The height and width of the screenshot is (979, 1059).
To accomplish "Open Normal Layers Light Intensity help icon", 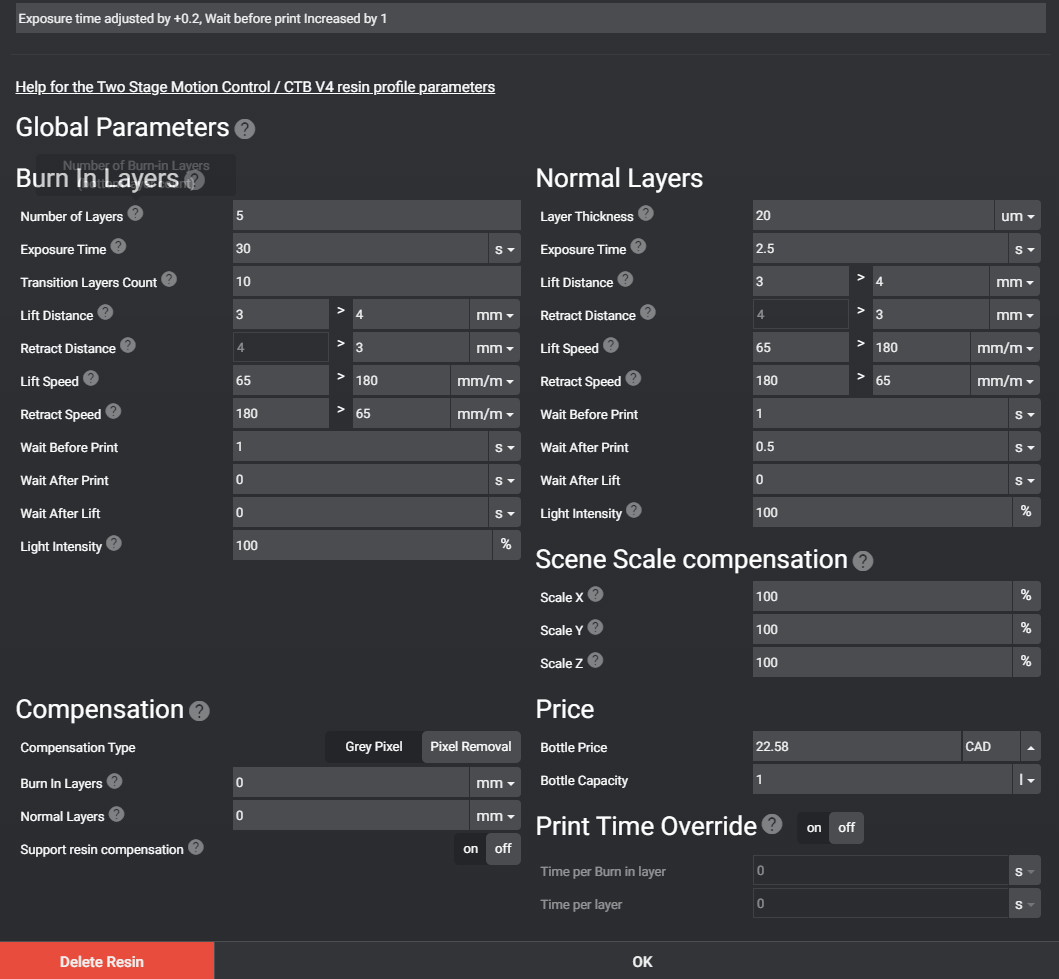I will pyautogui.click(x=634, y=510).
